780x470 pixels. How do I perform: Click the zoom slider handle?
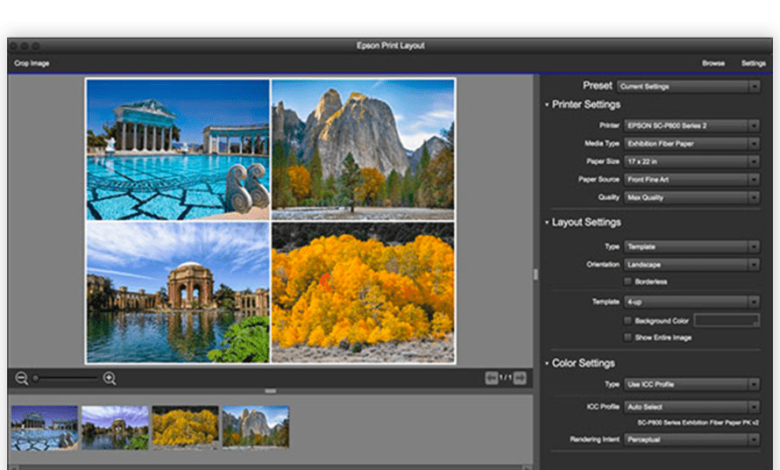coord(36,378)
